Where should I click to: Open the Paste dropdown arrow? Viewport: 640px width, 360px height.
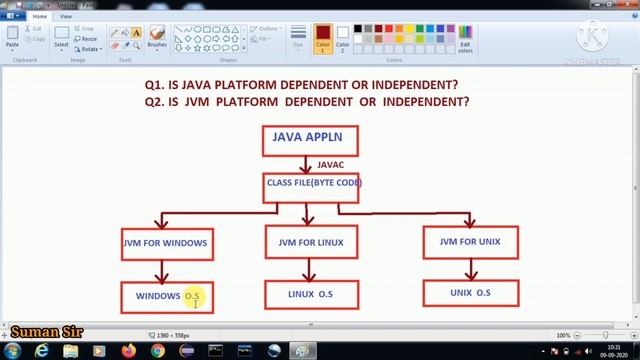tap(12, 50)
